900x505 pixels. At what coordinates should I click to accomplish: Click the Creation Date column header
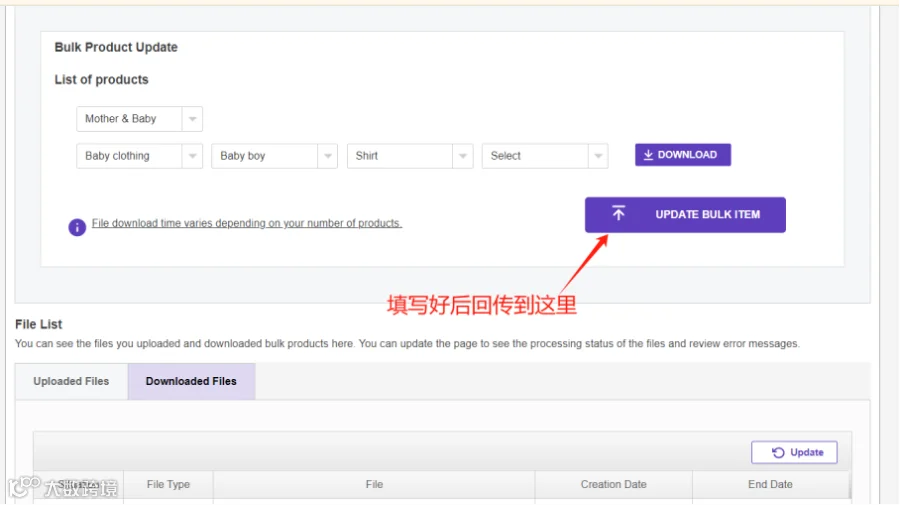pyautogui.click(x=614, y=484)
